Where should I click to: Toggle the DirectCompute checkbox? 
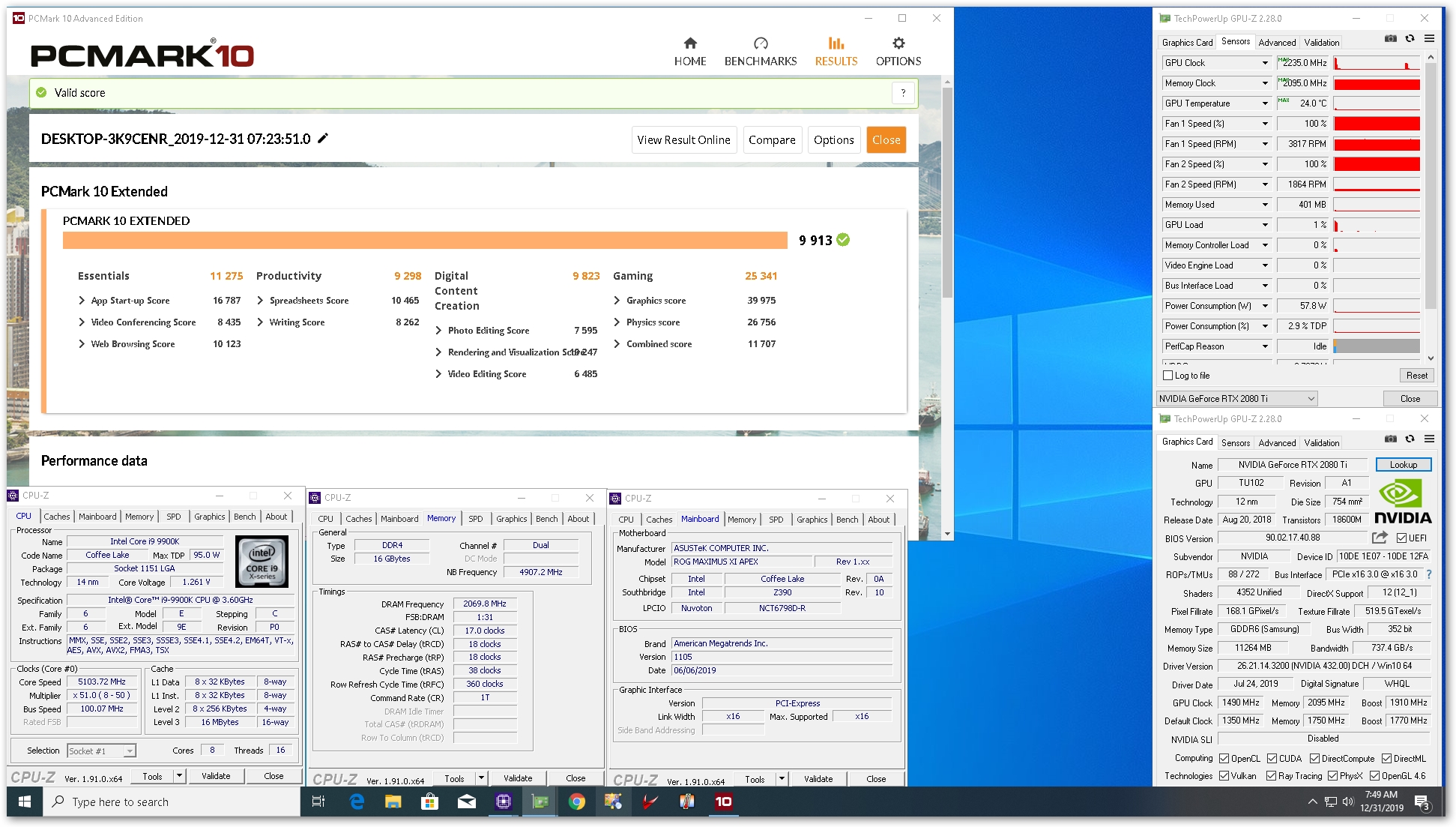point(1314,758)
